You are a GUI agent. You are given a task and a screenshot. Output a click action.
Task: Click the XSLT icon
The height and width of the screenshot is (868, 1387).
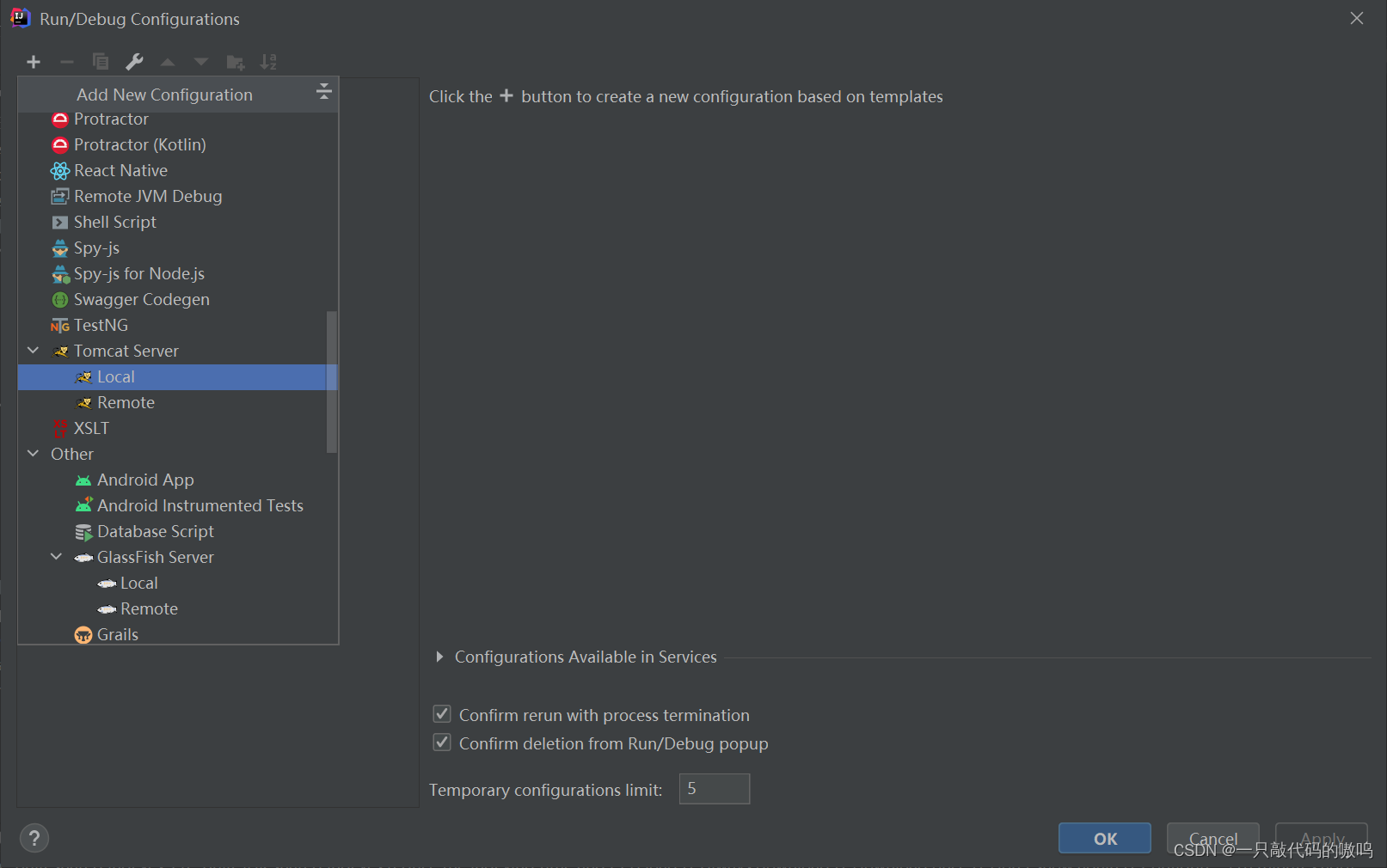(60, 429)
